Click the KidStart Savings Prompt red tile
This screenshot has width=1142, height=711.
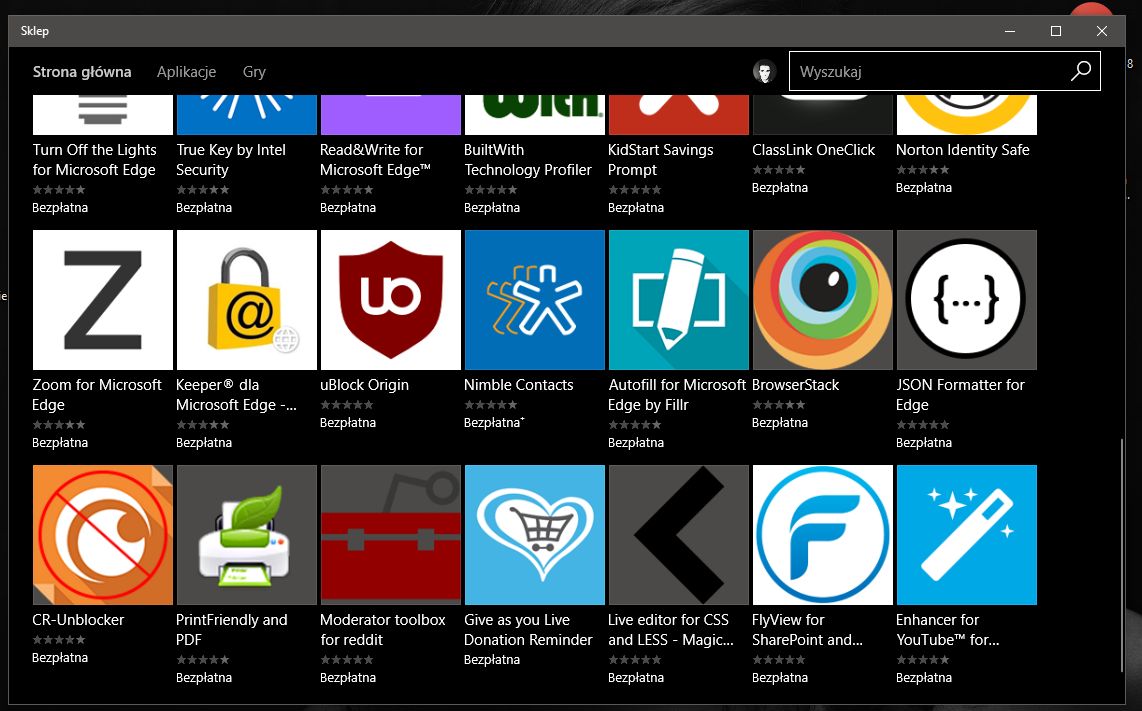(679, 115)
